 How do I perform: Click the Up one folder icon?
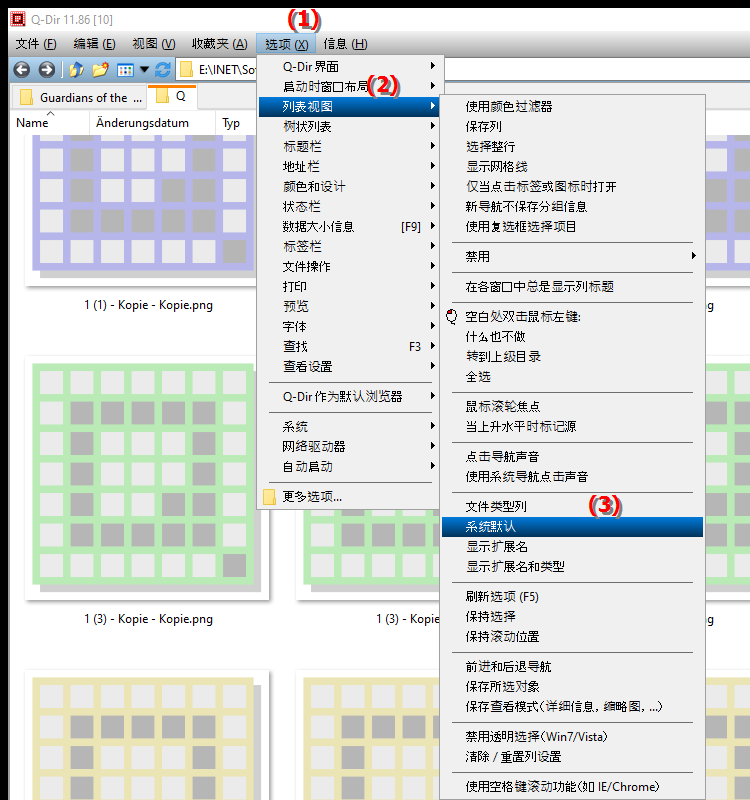76,69
